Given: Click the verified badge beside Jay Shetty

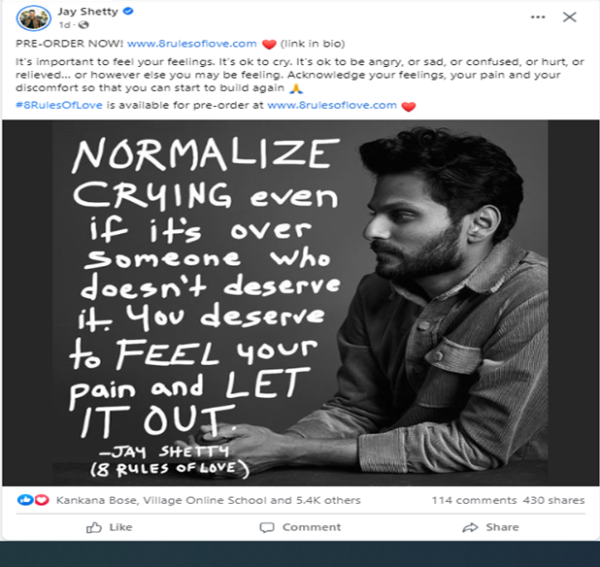Looking at the screenshot, I should [128, 11].
